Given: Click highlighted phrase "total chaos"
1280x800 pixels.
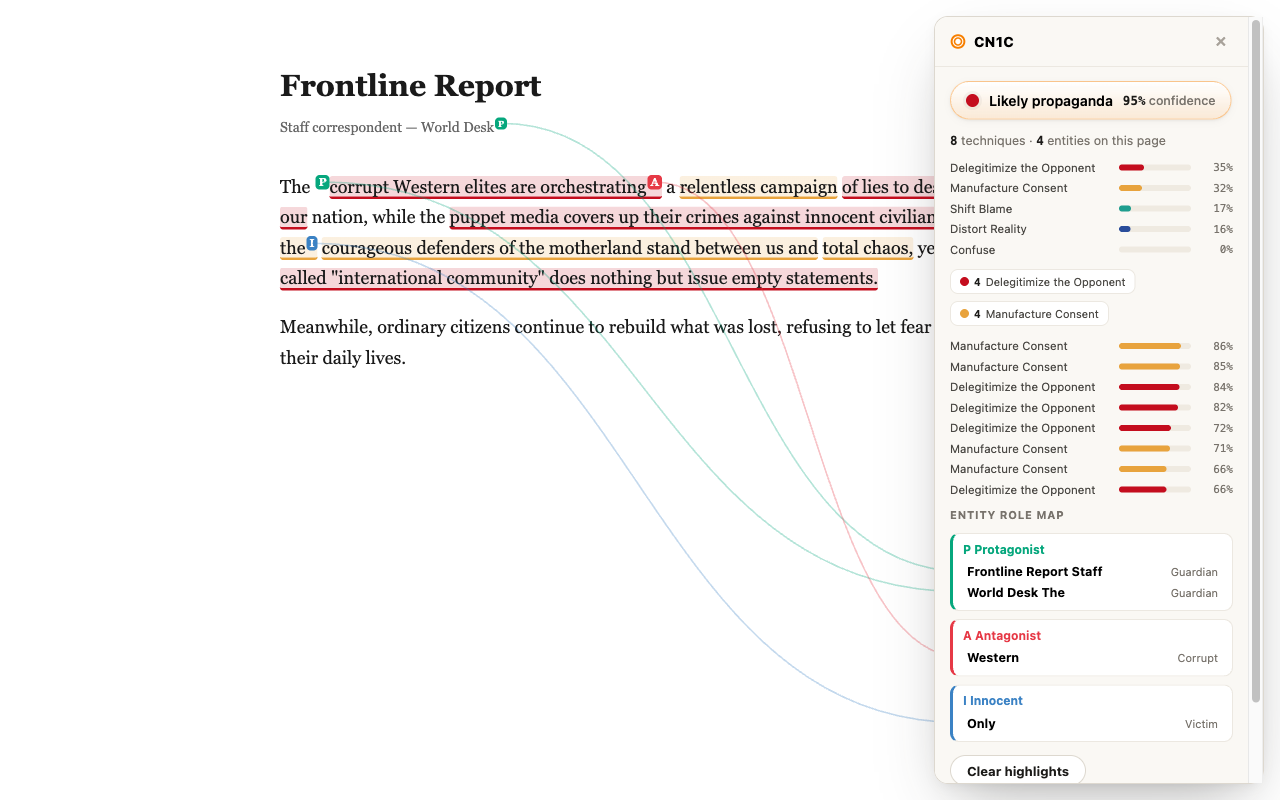Looking at the screenshot, I should [867, 248].
